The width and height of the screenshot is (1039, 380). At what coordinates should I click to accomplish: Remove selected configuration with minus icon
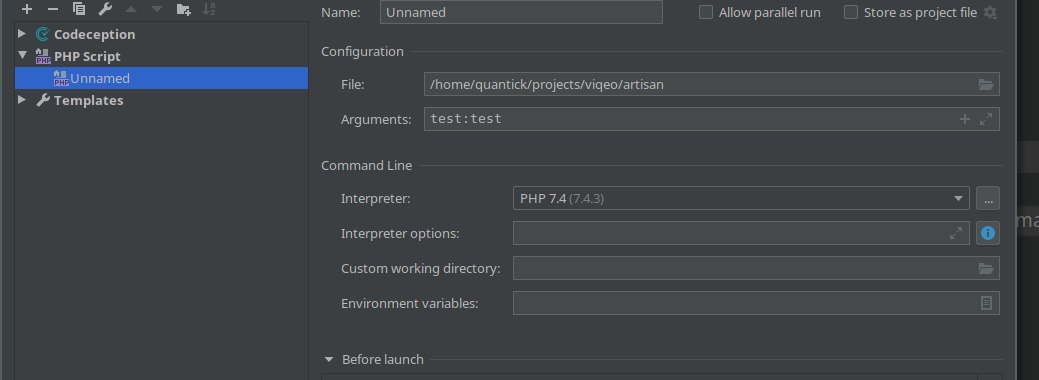coord(53,9)
